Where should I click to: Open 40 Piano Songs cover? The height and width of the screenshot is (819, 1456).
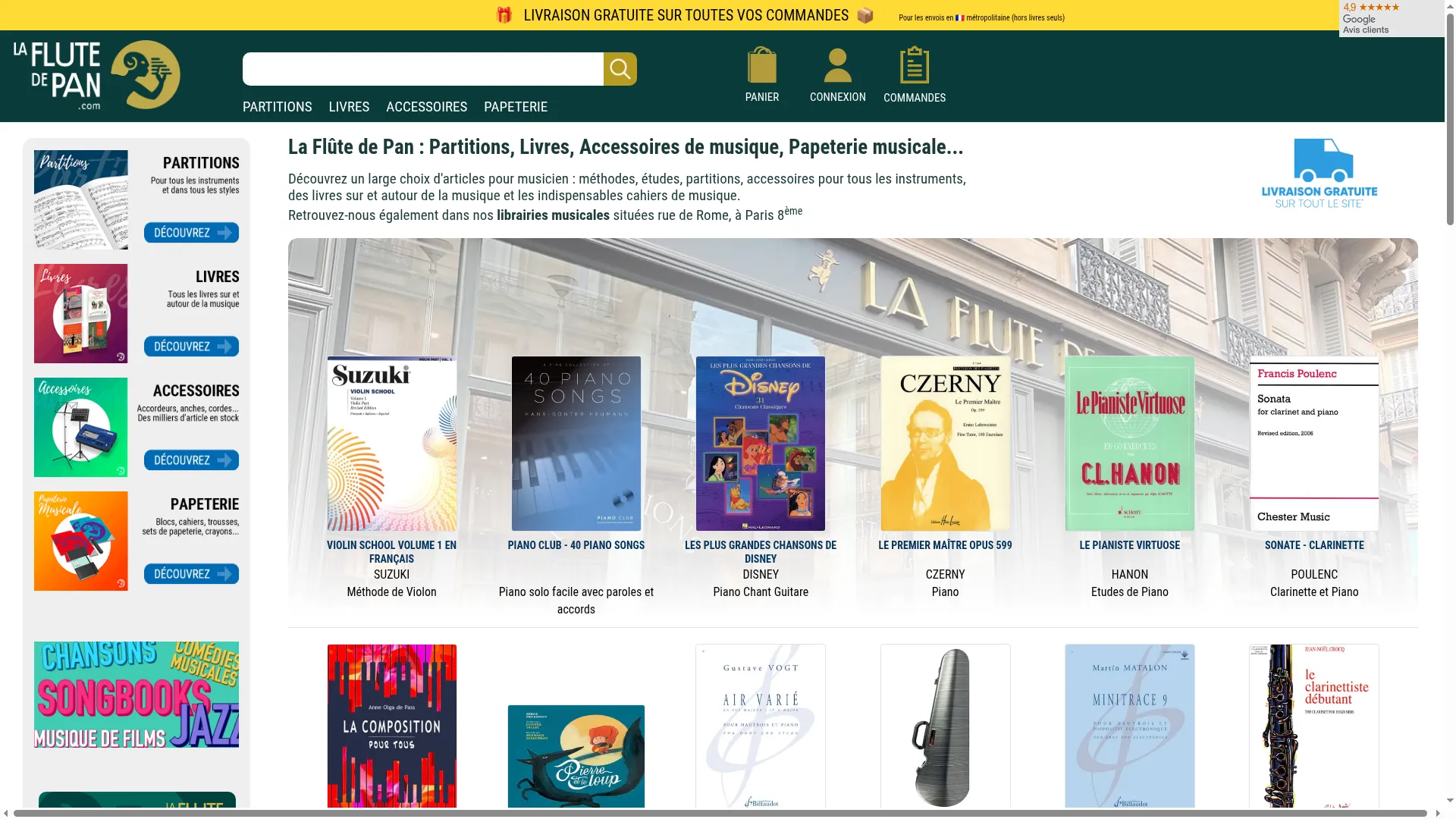(576, 444)
